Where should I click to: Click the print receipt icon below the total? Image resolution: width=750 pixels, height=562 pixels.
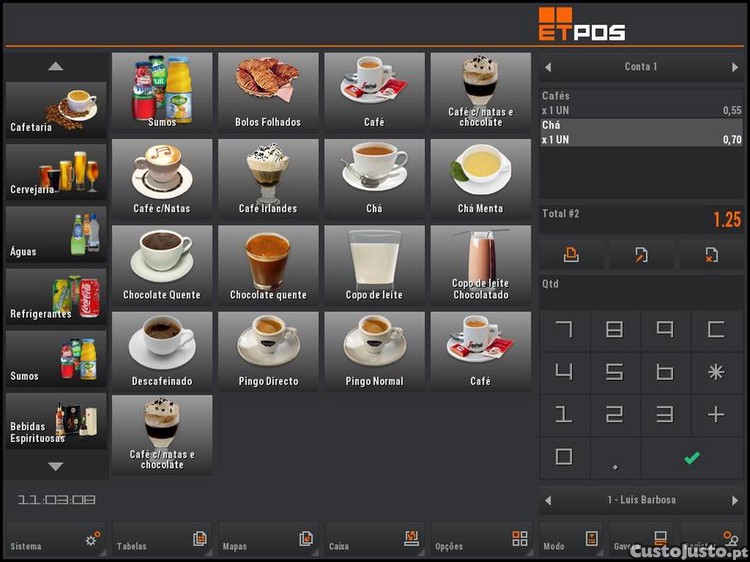click(571, 254)
